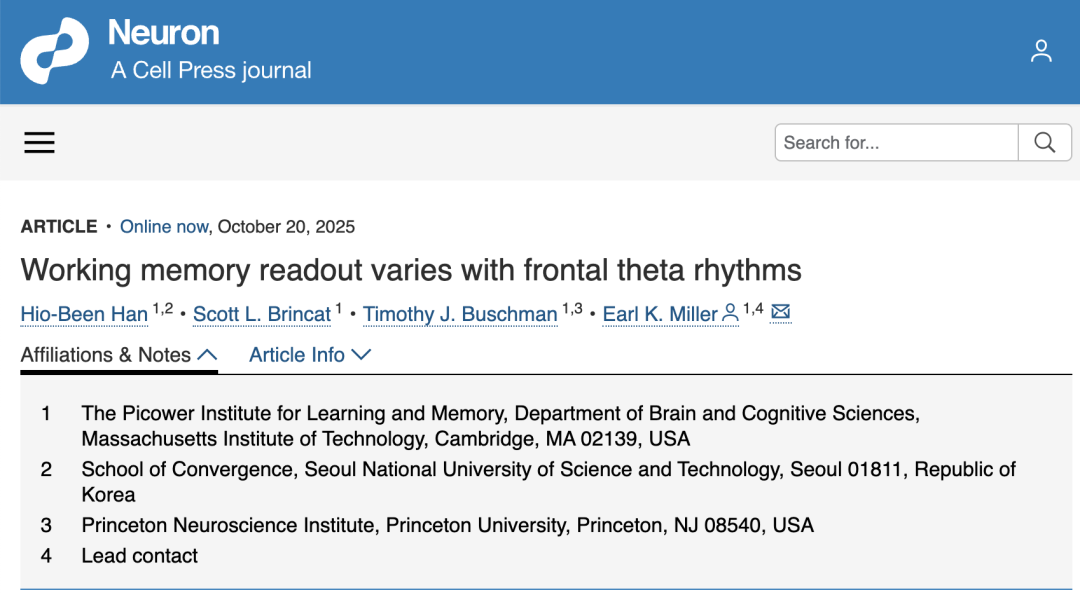Click the email envelope icon beside Earl K. Miller
Viewport: 1080px width, 595px height.
click(x=780, y=312)
